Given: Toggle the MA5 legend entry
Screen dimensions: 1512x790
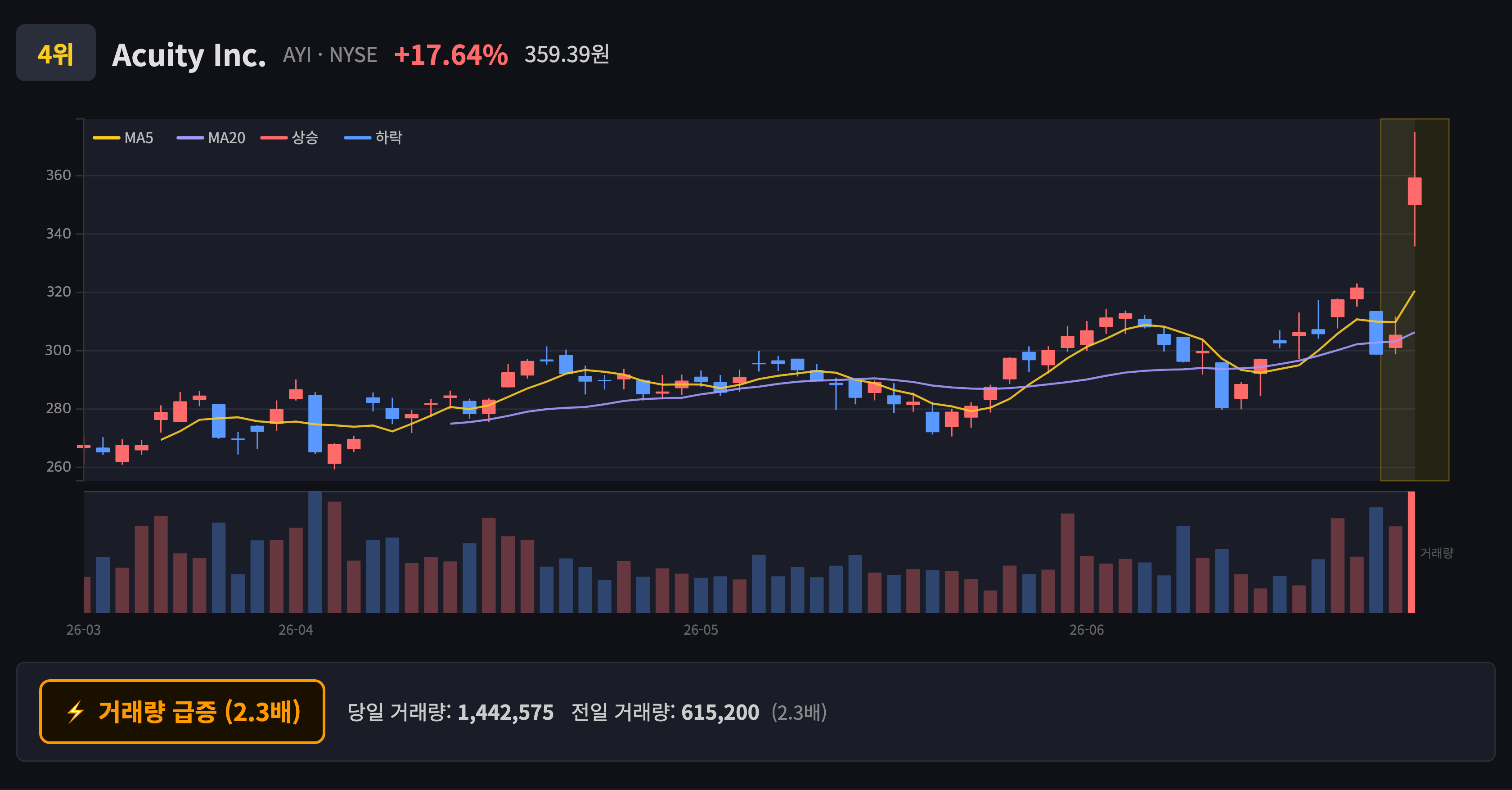Looking at the screenshot, I should coord(123,138).
